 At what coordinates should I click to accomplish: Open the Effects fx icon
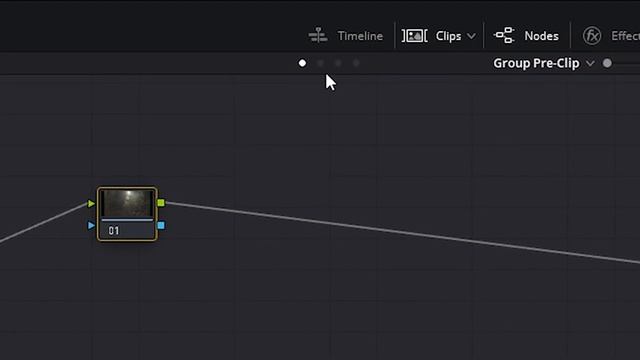[592, 36]
